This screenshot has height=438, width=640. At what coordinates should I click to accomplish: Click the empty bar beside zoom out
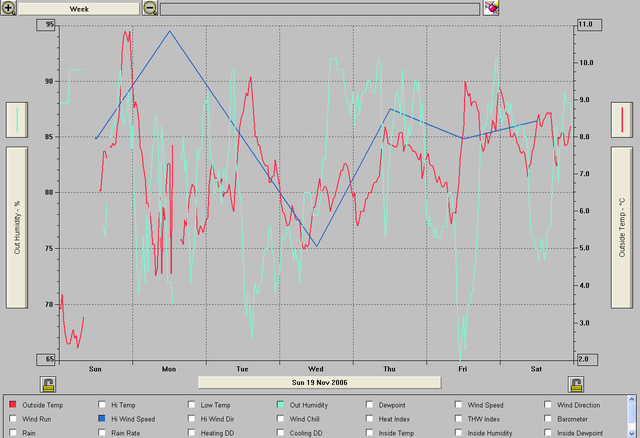click(320, 8)
